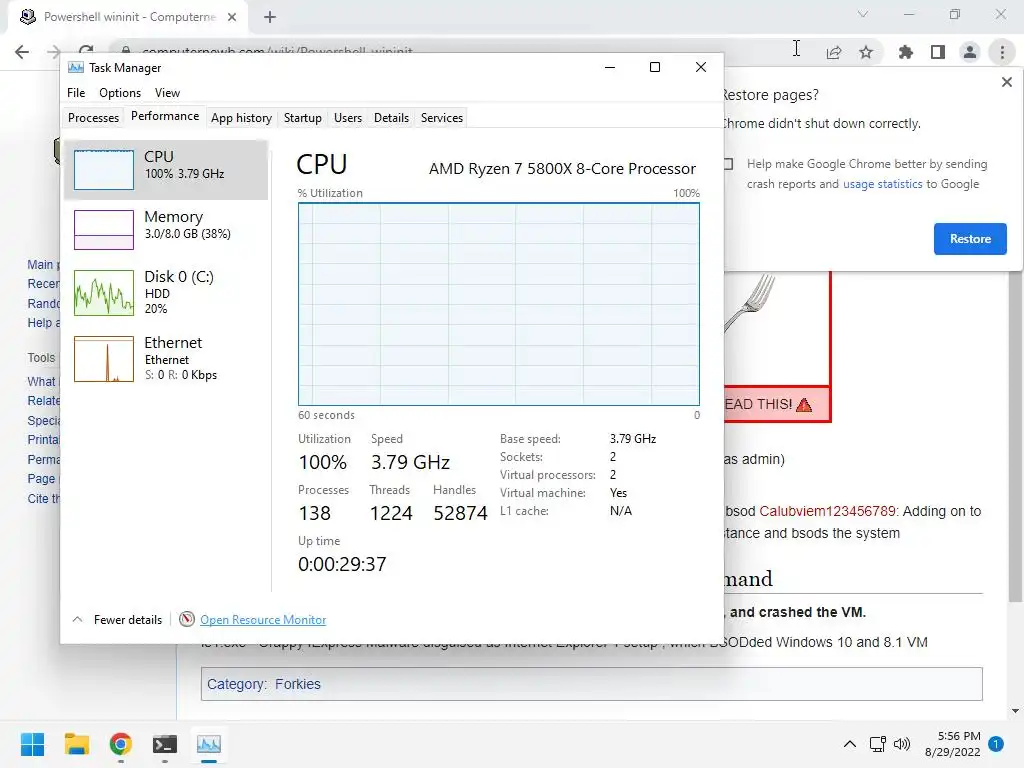
Task: Go to the Details tab
Action: 391,118
